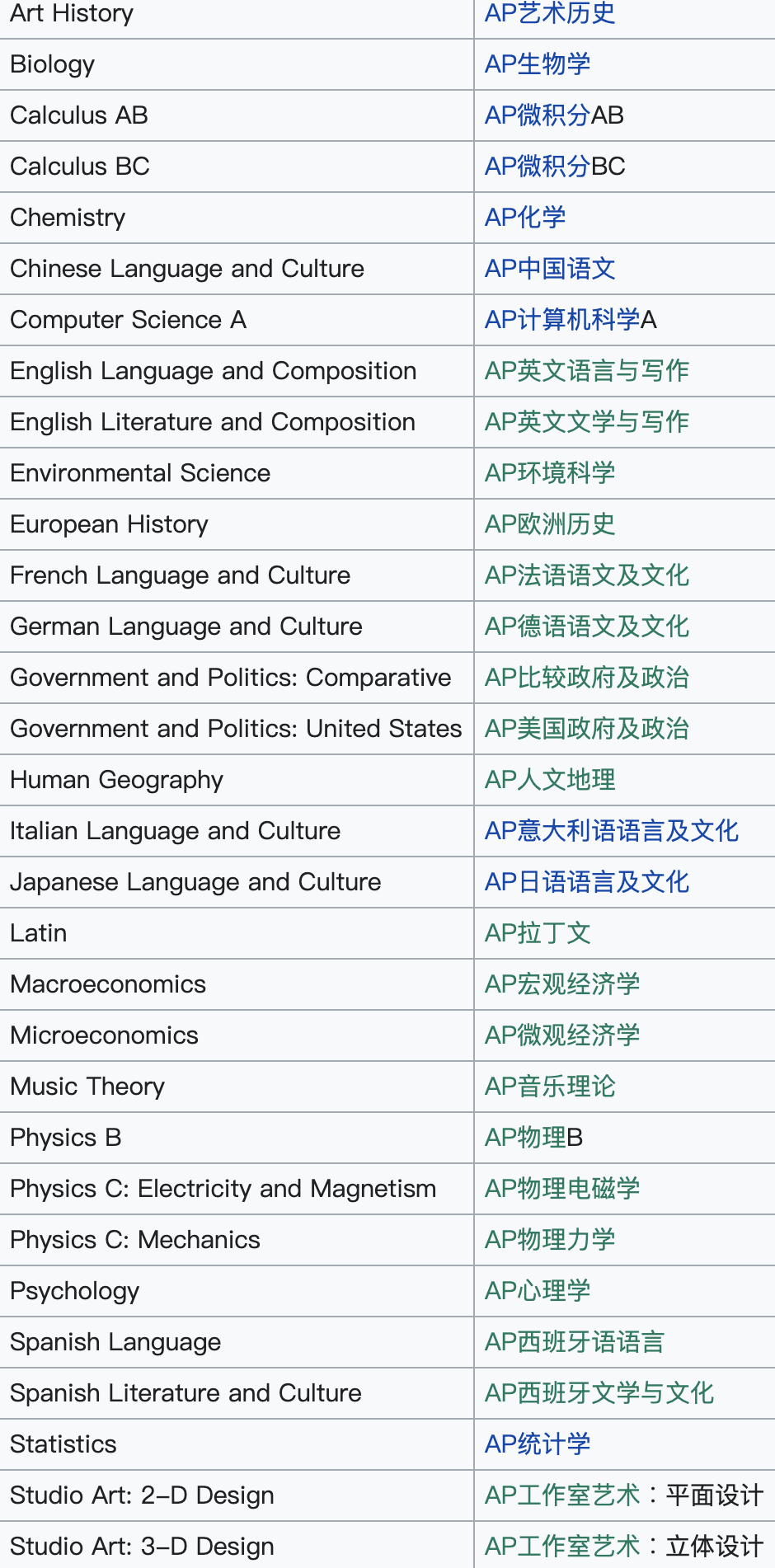This screenshot has height=1568, width=775.
Task: Select the Art History cell
Action: 237,19
